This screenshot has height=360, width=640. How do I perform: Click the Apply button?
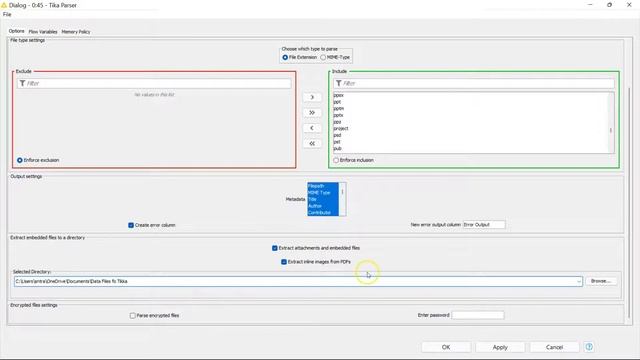tap(500, 347)
